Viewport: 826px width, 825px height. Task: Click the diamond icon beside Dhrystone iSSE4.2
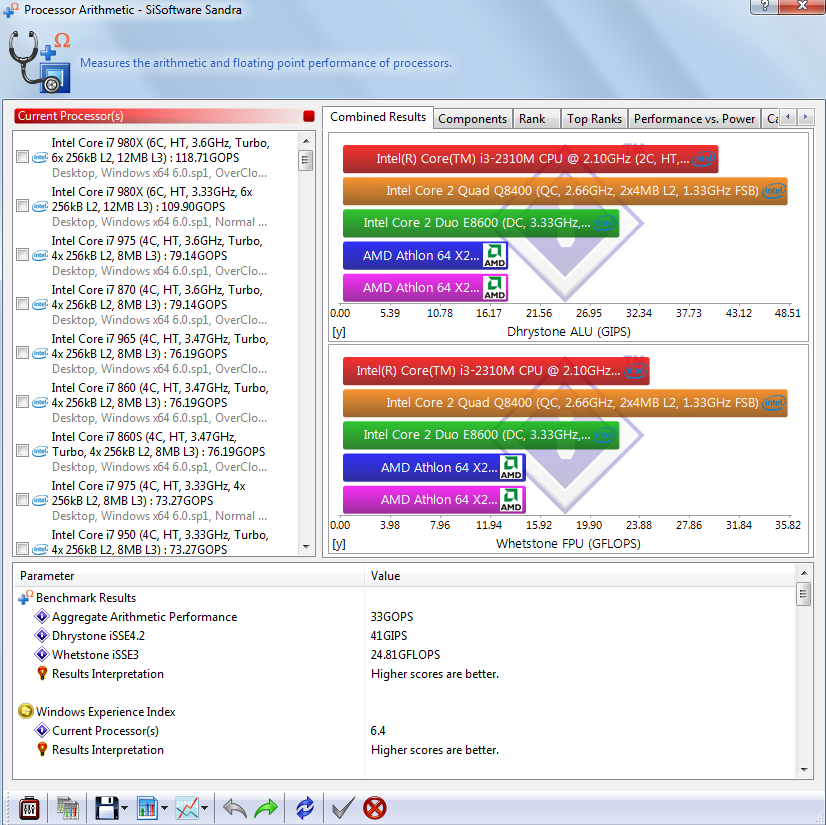pos(42,635)
